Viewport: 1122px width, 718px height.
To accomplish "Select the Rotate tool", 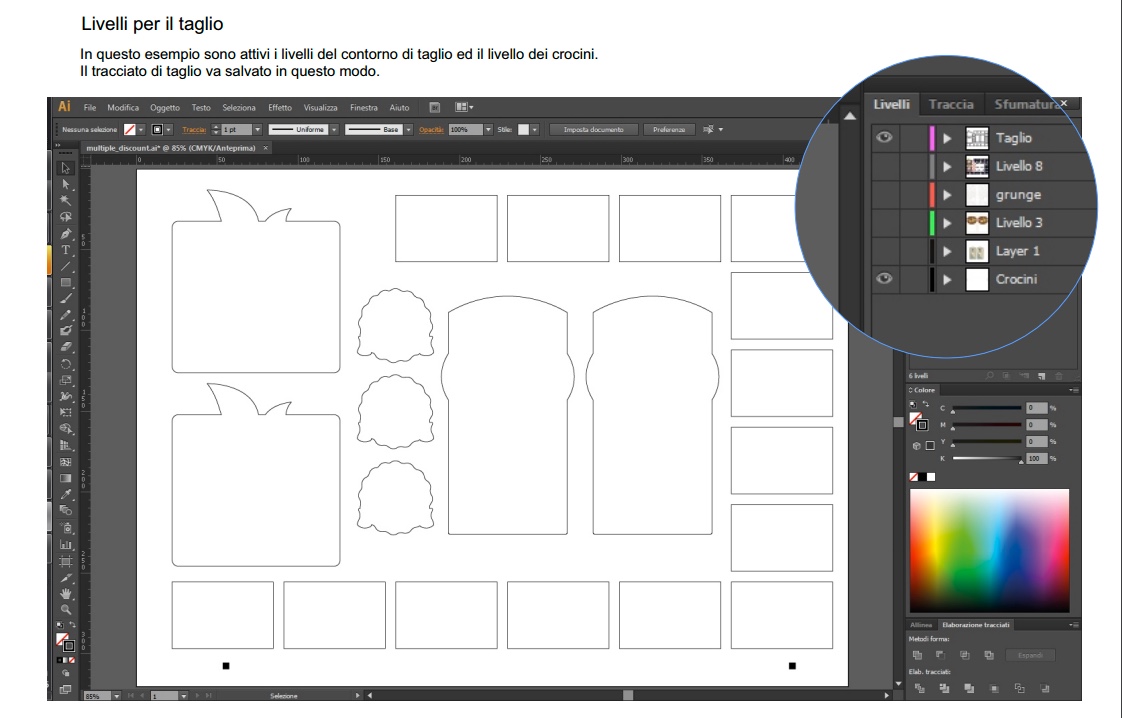I will point(66,364).
